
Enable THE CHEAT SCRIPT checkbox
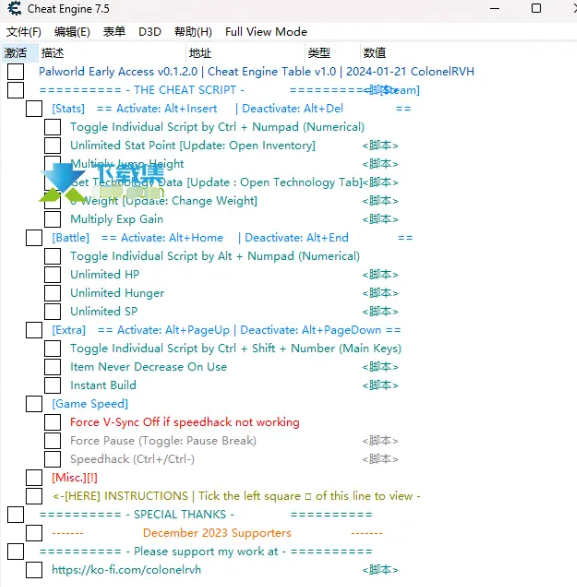pyautogui.click(x=15, y=90)
